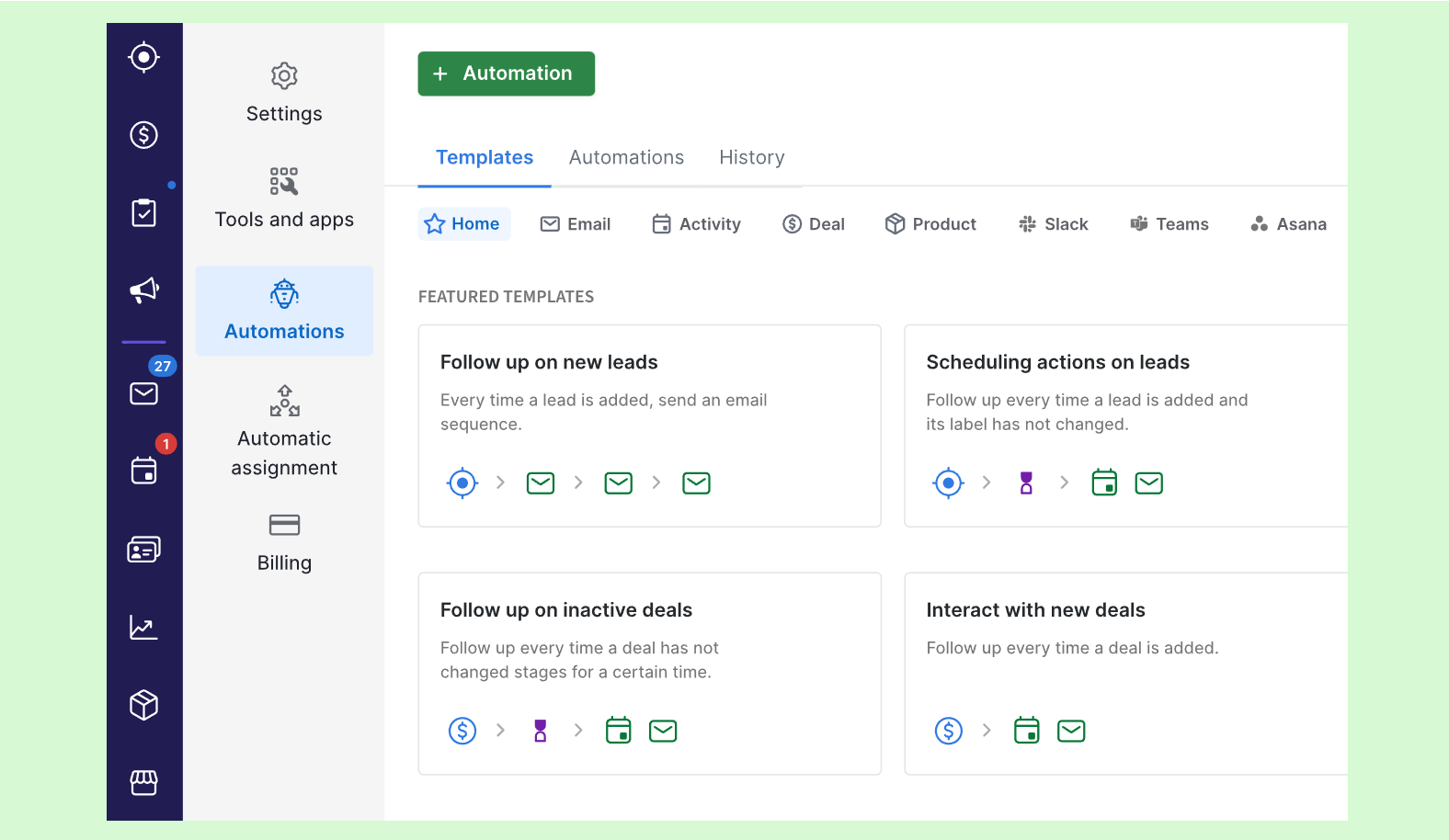The width and height of the screenshot is (1449, 840).
Task: Click lead trigger icon in 'Scheduling actions on leads'
Action: [948, 482]
